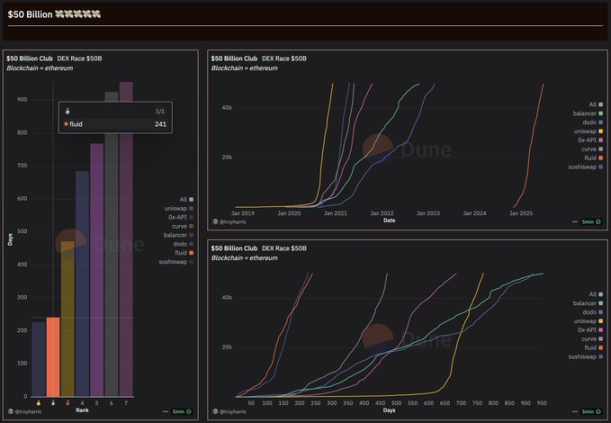This screenshot has width=611, height=423.
Task: Click the 5min refresh indicator on bar chart
Action: coord(182,411)
